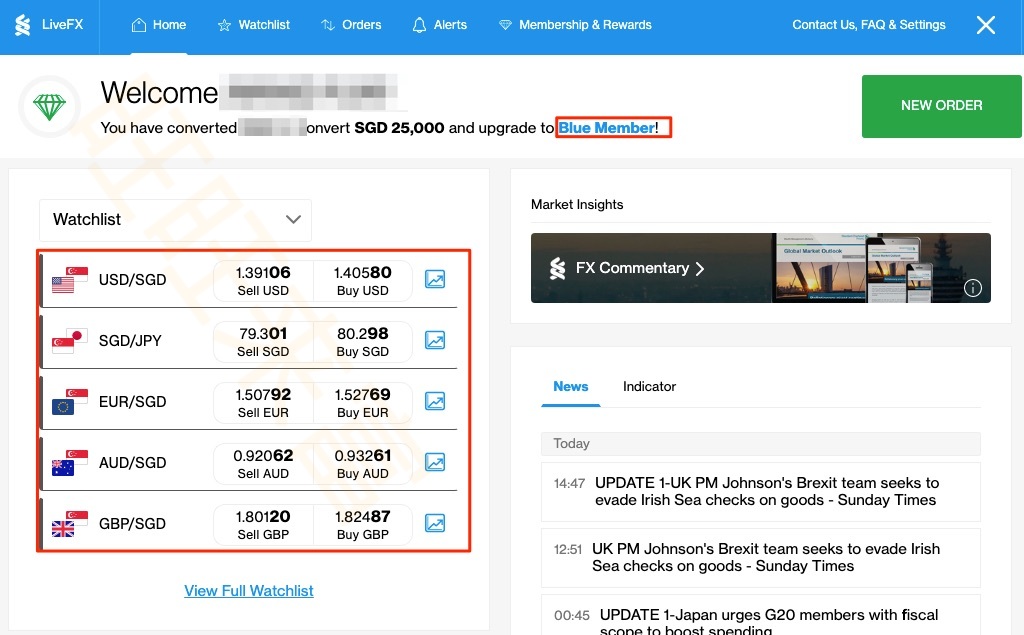1024x635 pixels.
Task: Switch to the Indicator tab
Action: 649,387
